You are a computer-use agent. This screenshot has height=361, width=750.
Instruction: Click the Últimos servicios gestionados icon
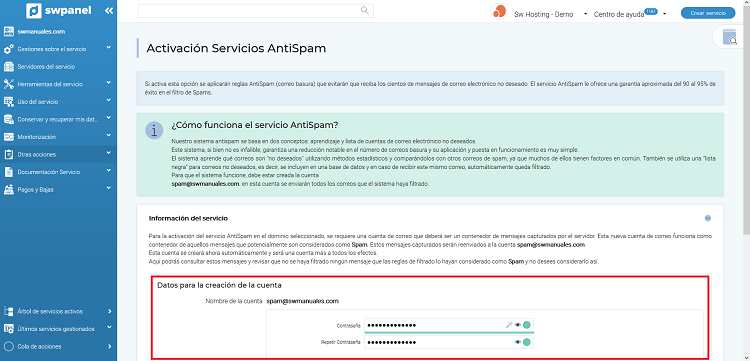coord(9,329)
